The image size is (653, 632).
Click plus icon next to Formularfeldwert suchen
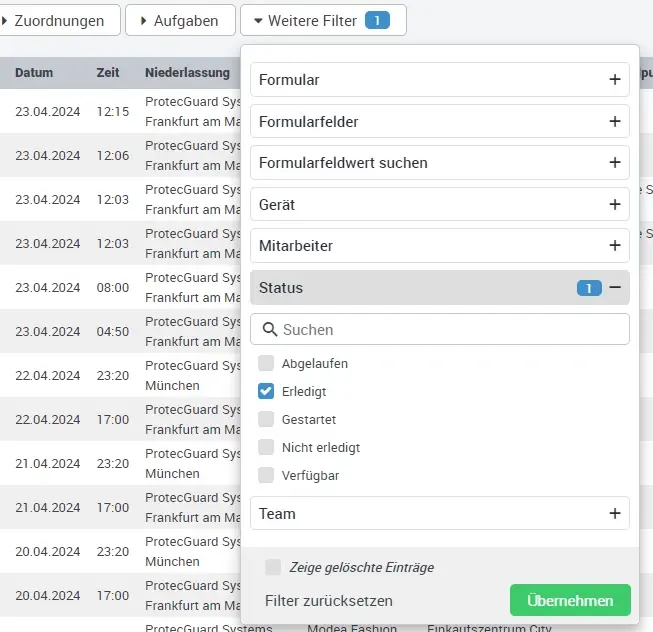pos(615,163)
